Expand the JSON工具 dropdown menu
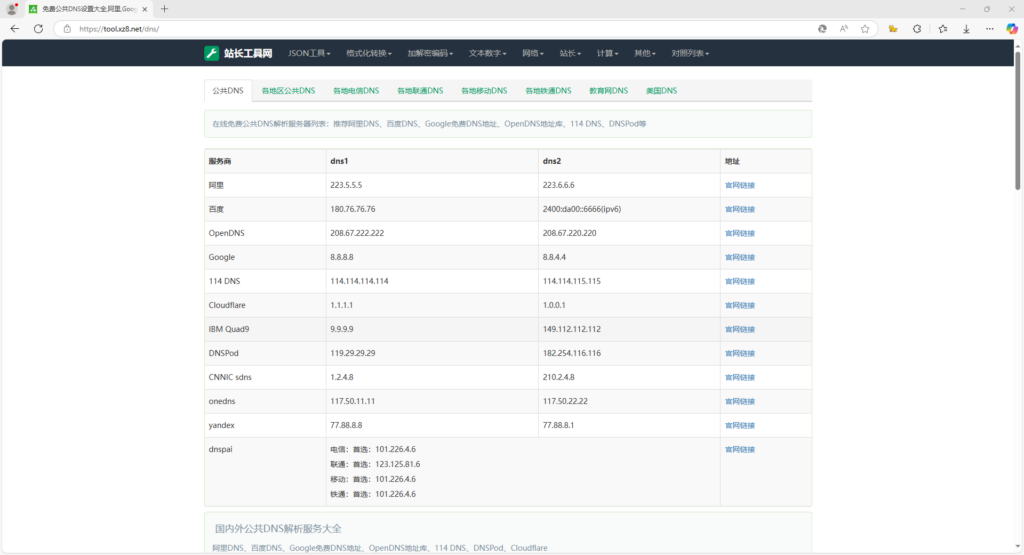Viewport: 1024px width, 555px height. click(x=309, y=54)
